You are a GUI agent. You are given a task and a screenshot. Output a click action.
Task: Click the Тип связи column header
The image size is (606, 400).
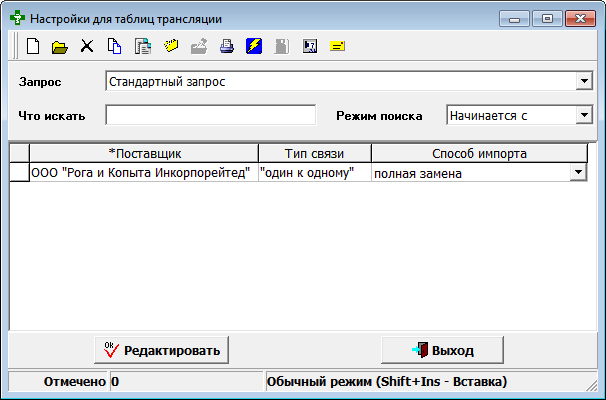click(x=315, y=153)
